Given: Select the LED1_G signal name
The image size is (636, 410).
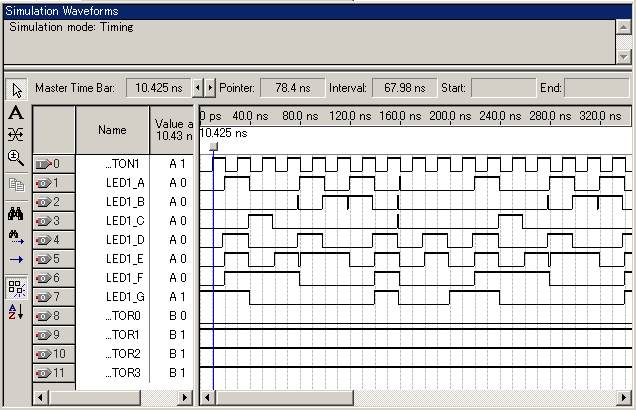Looking at the screenshot, I should [x=125, y=297].
